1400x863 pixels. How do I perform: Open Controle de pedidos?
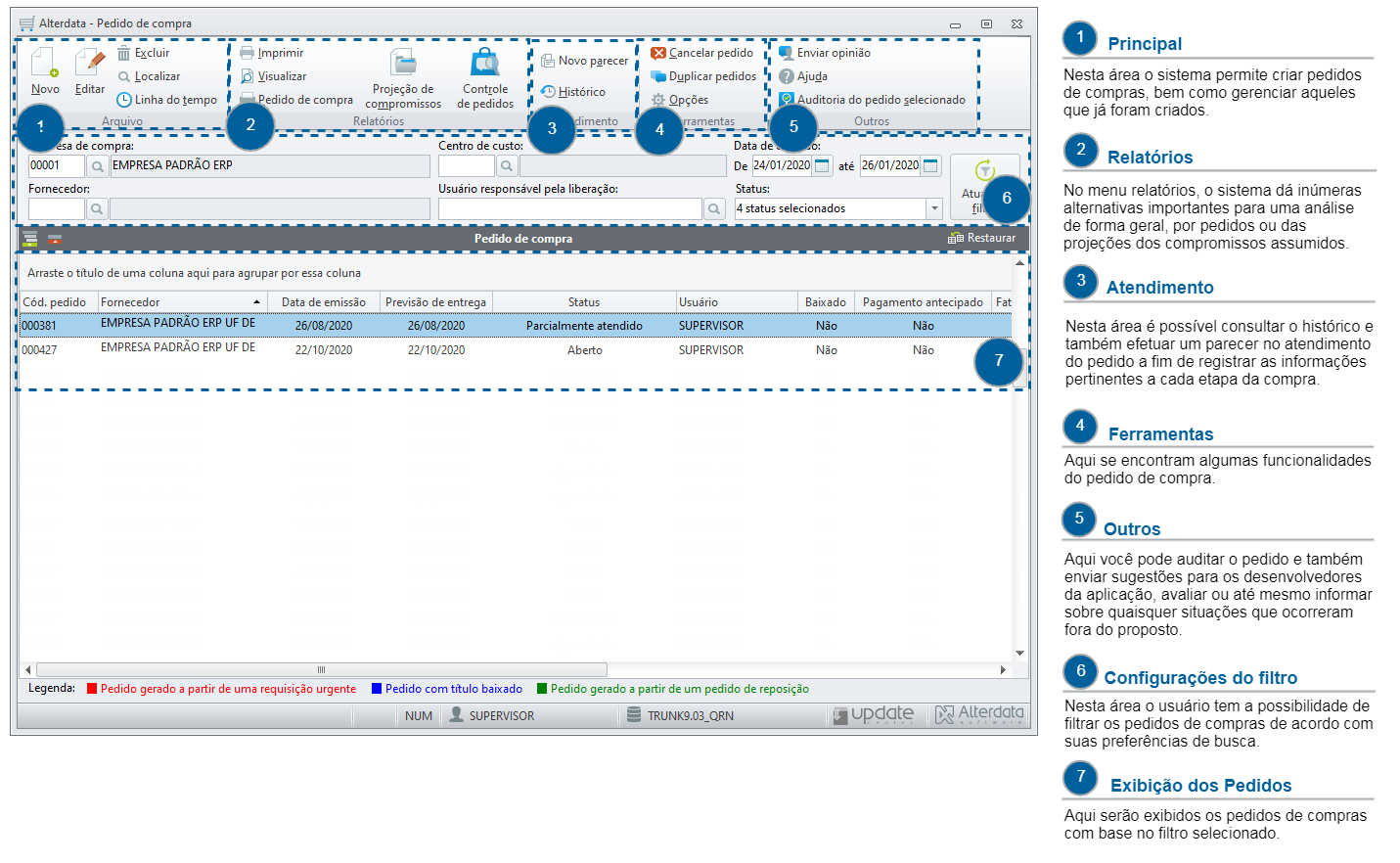click(x=485, y=78)
